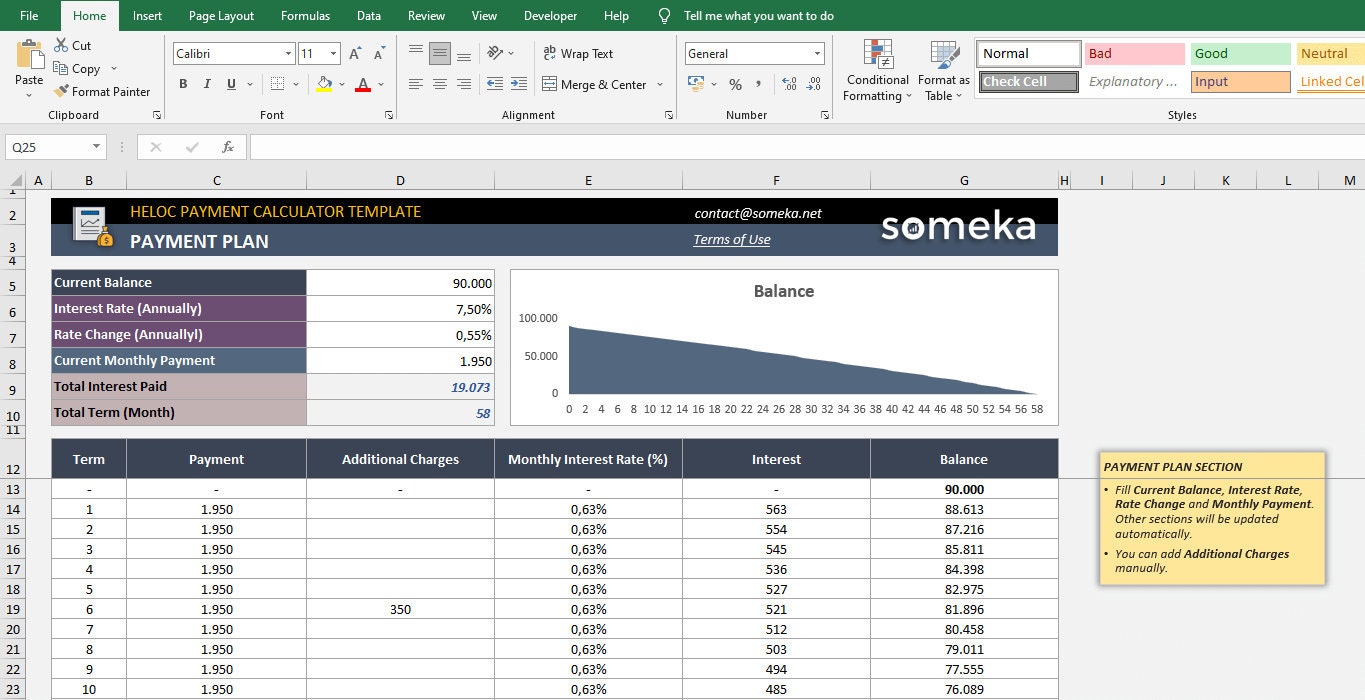Open the yellow Fill Color swatch button
Image resolution: width=1365 pixels, height=700 pixels.
coord(324,85)
